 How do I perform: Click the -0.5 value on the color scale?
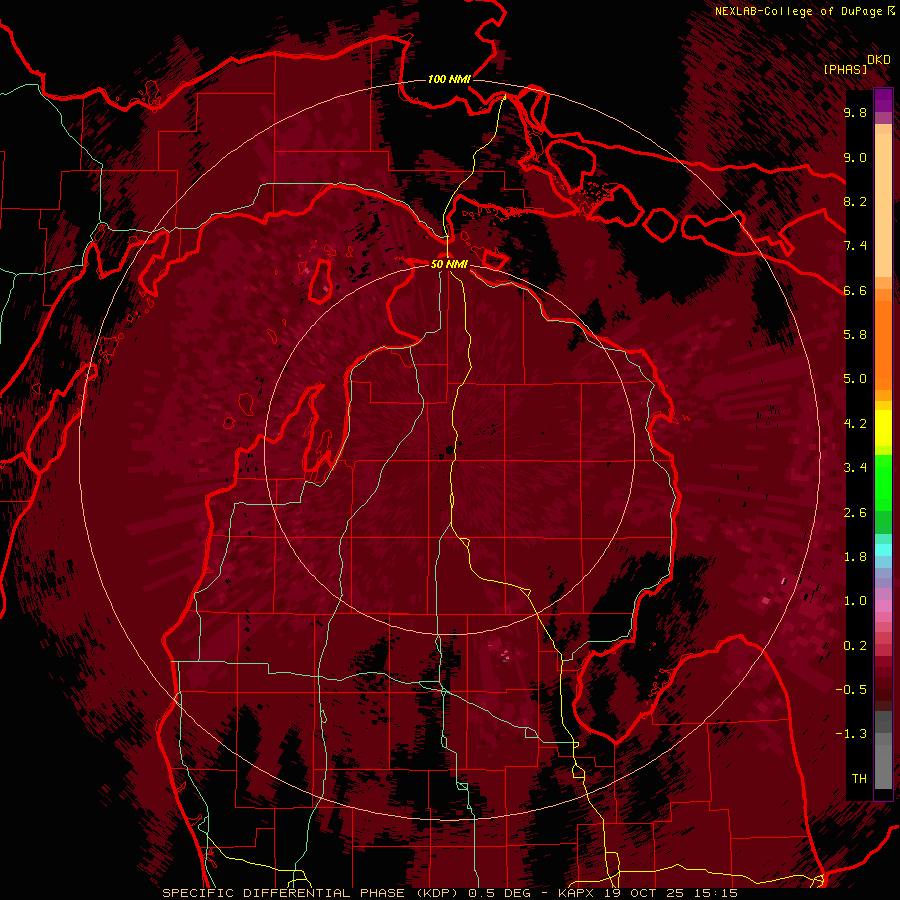tap(851, 690)
